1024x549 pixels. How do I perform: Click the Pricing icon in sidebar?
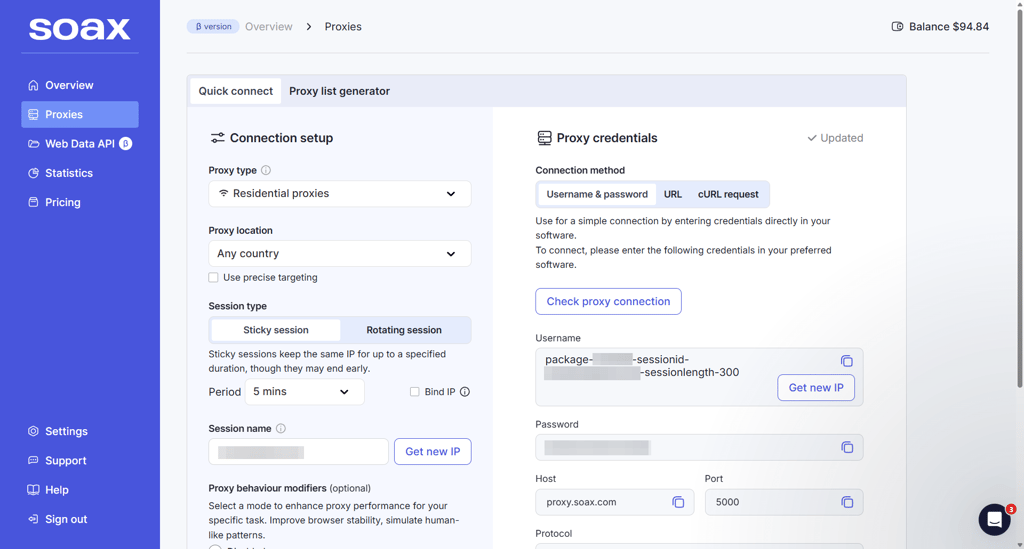click(33, 202)
